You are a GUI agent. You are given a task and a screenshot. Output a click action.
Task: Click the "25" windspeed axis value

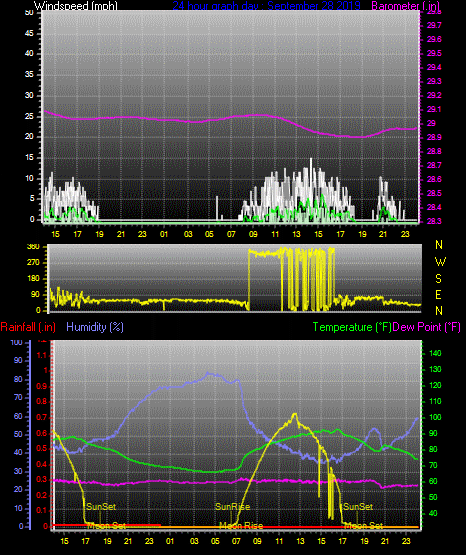[29, 116]
